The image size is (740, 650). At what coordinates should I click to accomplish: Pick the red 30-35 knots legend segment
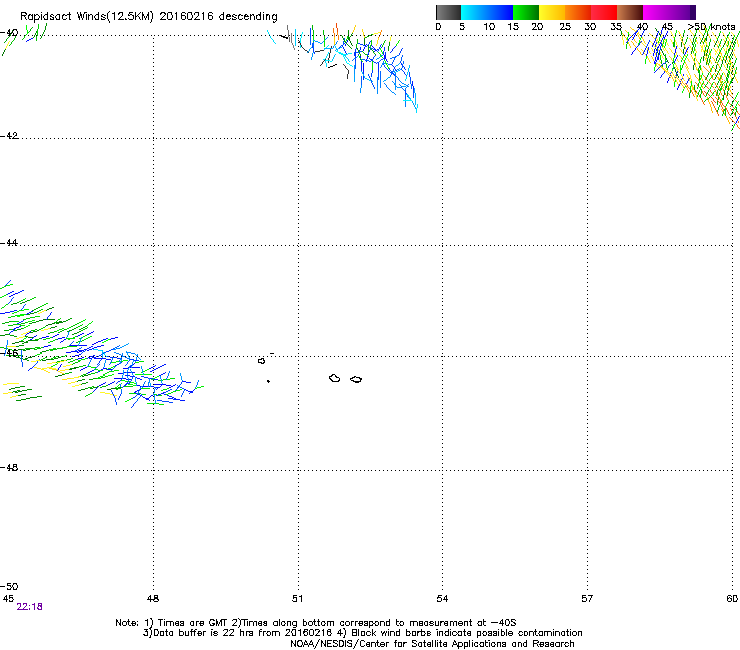[604, 12]
